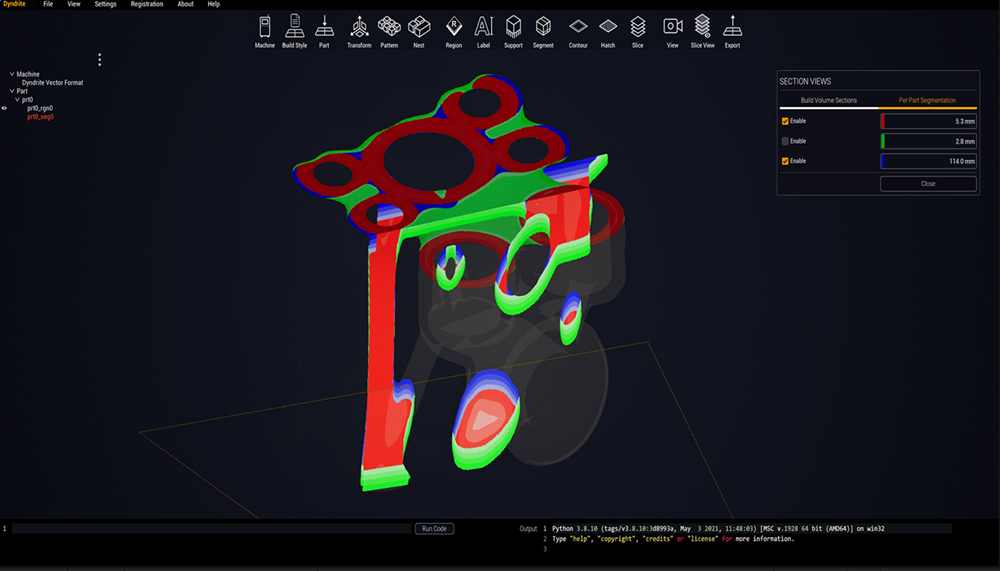Click the blue 114.0 mm value field
The height and width of the screenshot is (571, 1000).
930,161
